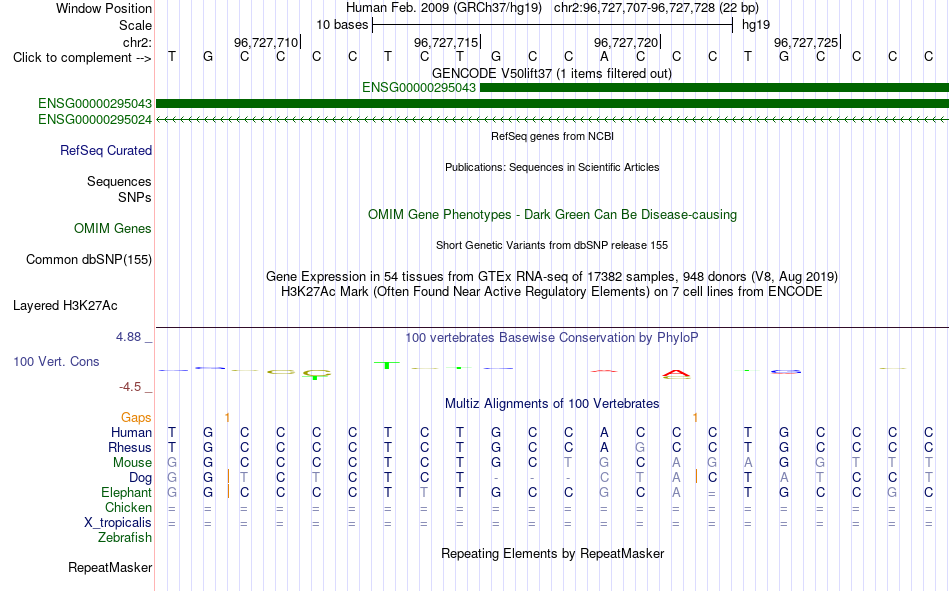Click the chr2:96,727,707-96,727,728 position text
Viewport: 950px width, 591px height.
(x=656, y=8)
